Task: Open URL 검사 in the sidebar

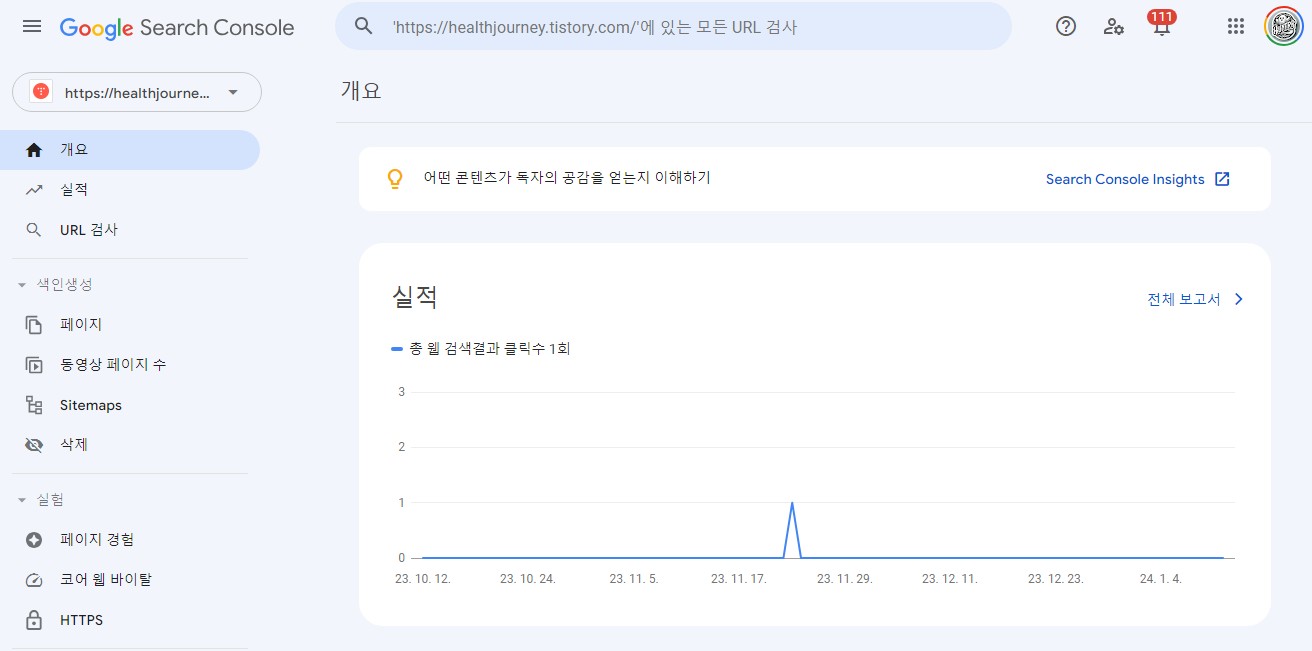Action: (130, 230)
